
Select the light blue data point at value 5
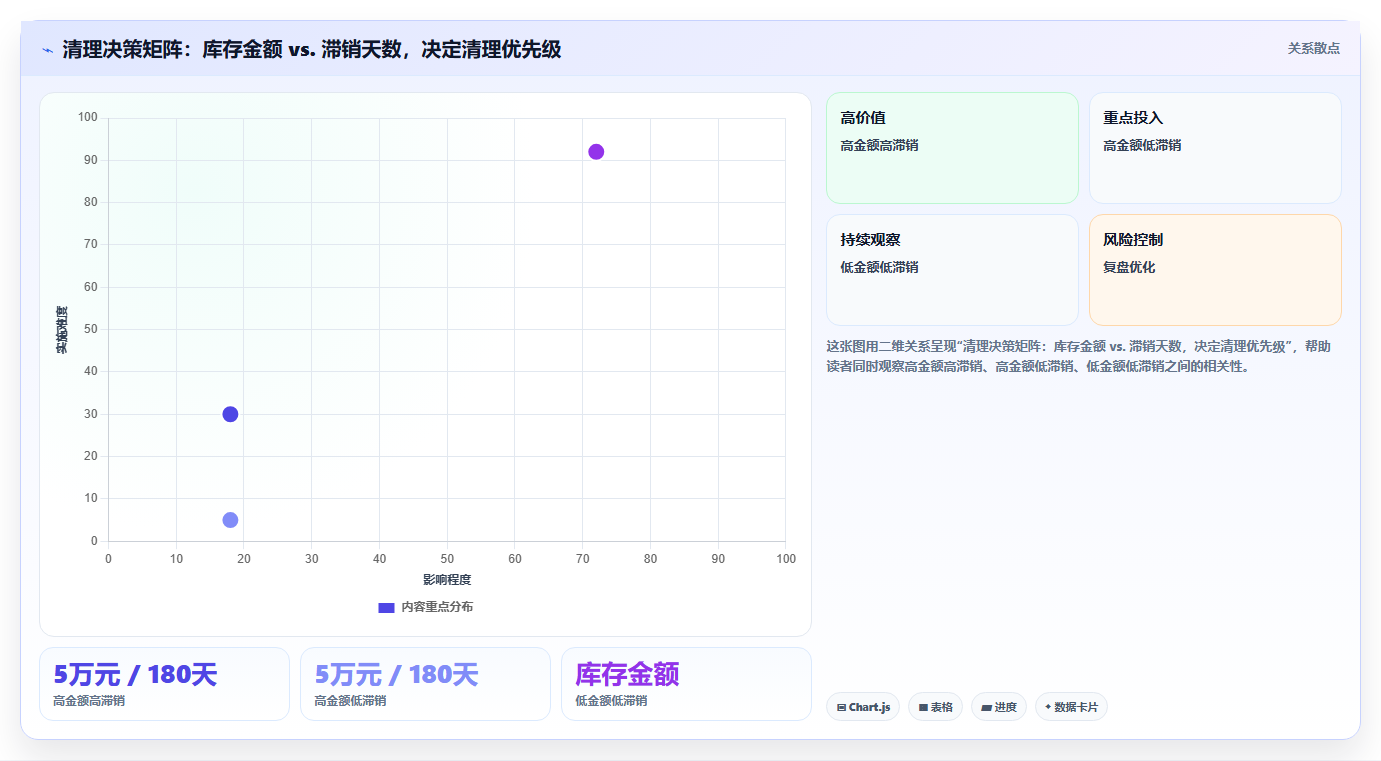(230, 520)
